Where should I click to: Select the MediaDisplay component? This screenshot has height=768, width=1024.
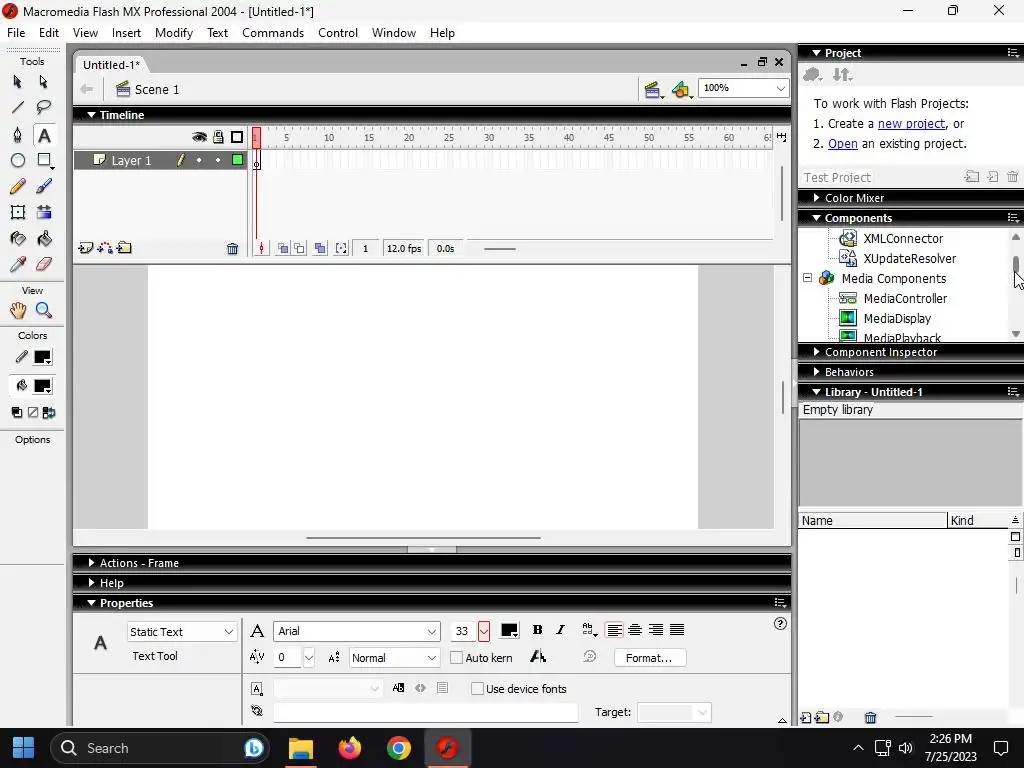897,319
